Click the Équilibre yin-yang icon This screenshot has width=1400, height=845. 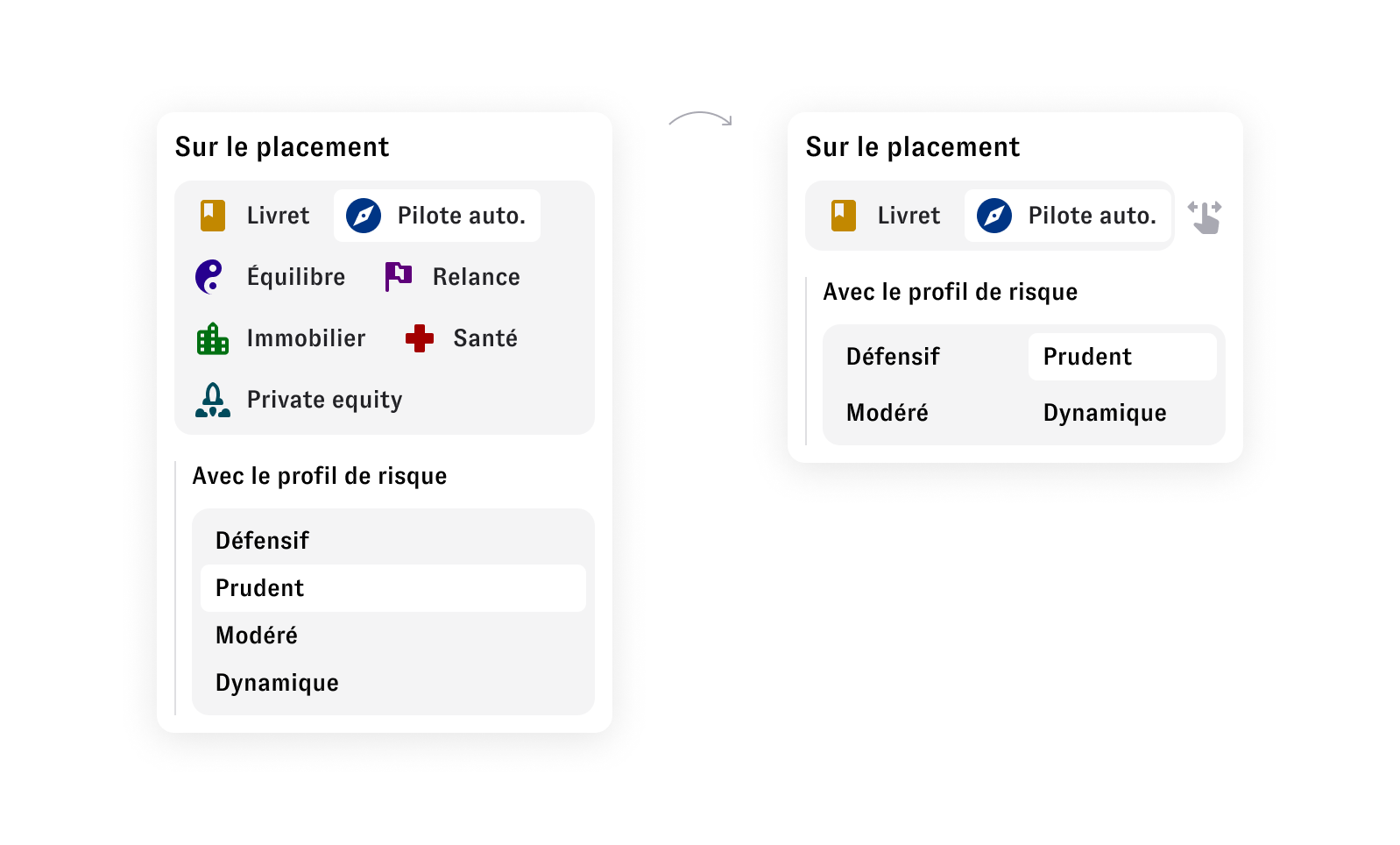pos(209,277)
